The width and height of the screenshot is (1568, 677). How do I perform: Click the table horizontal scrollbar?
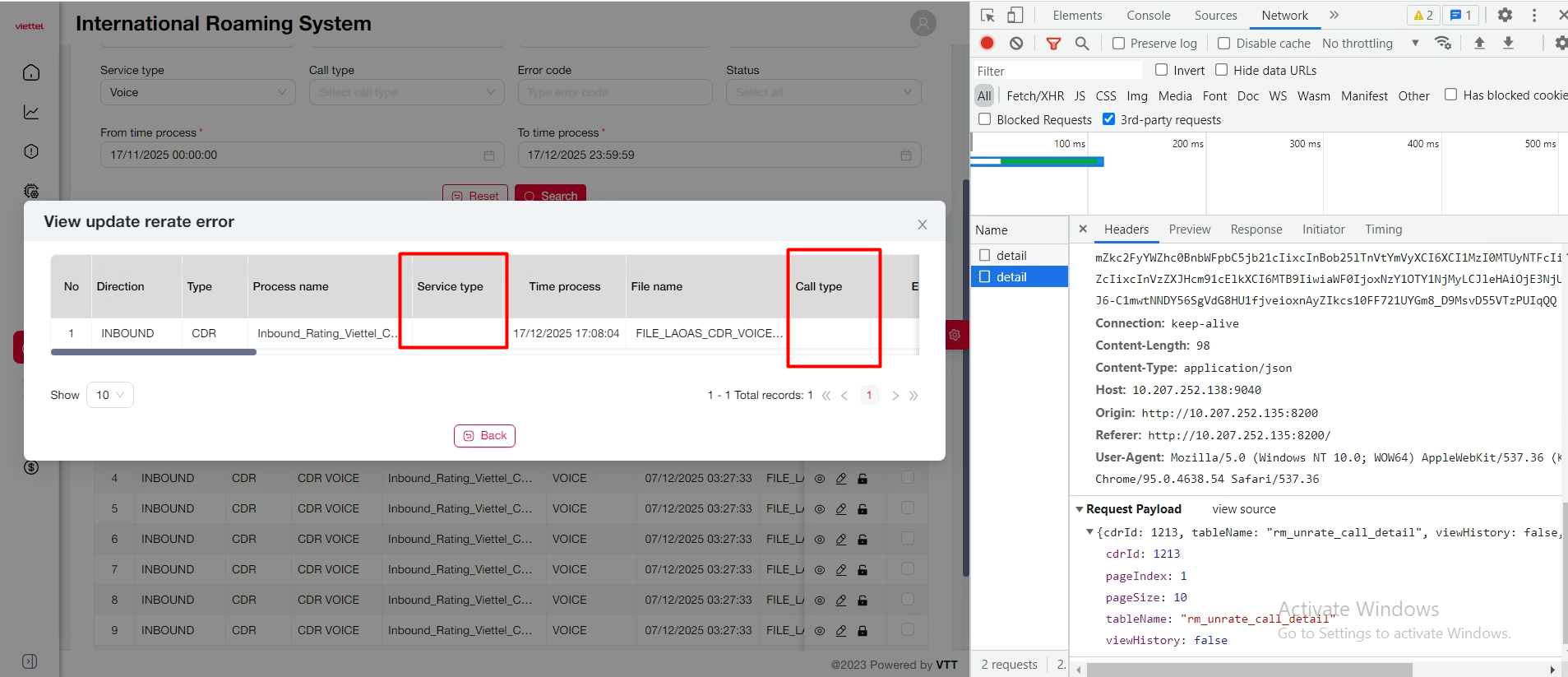pos(154,352)
